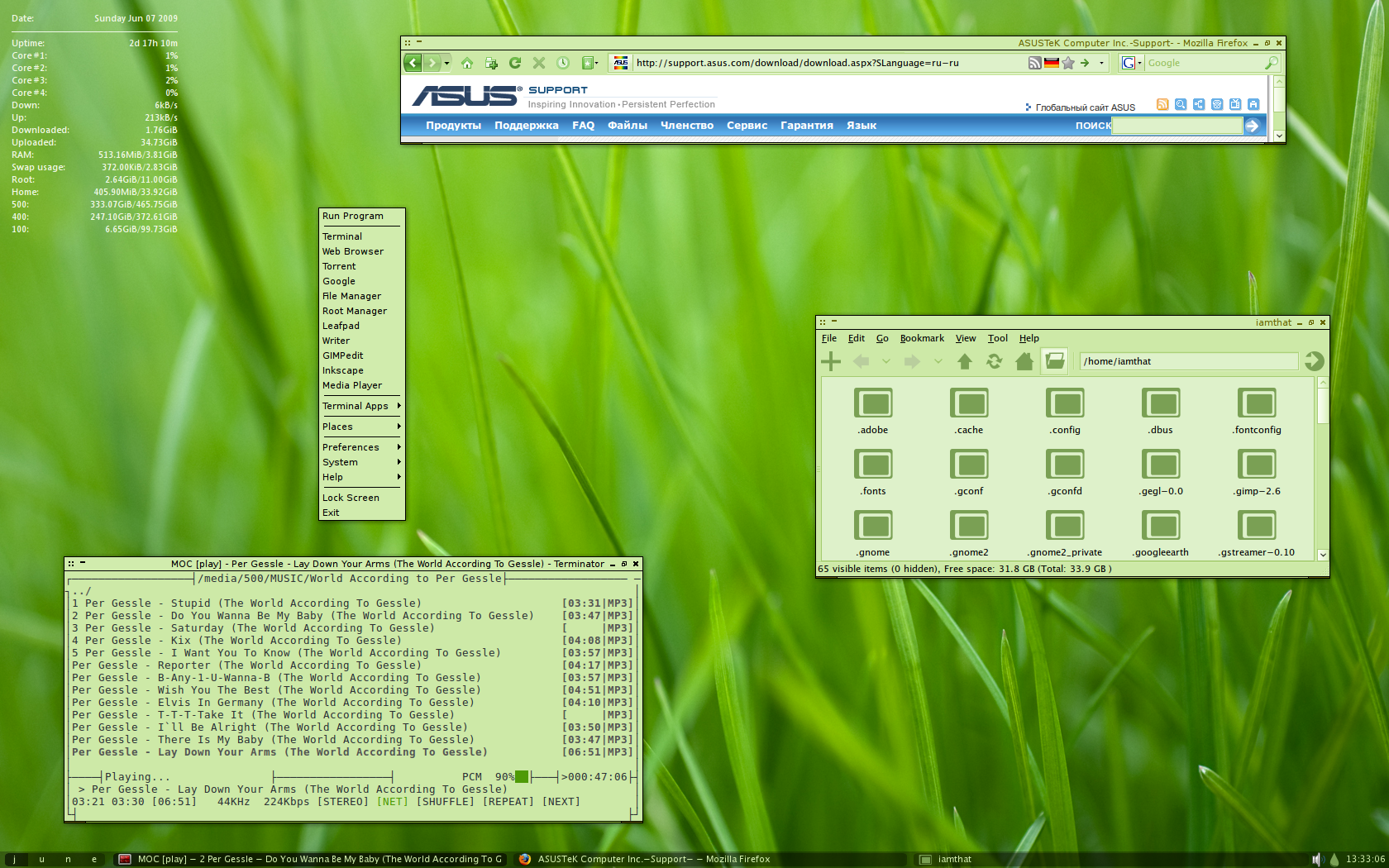Click the search magnifier in Firefox search box

coord(1272,63)
